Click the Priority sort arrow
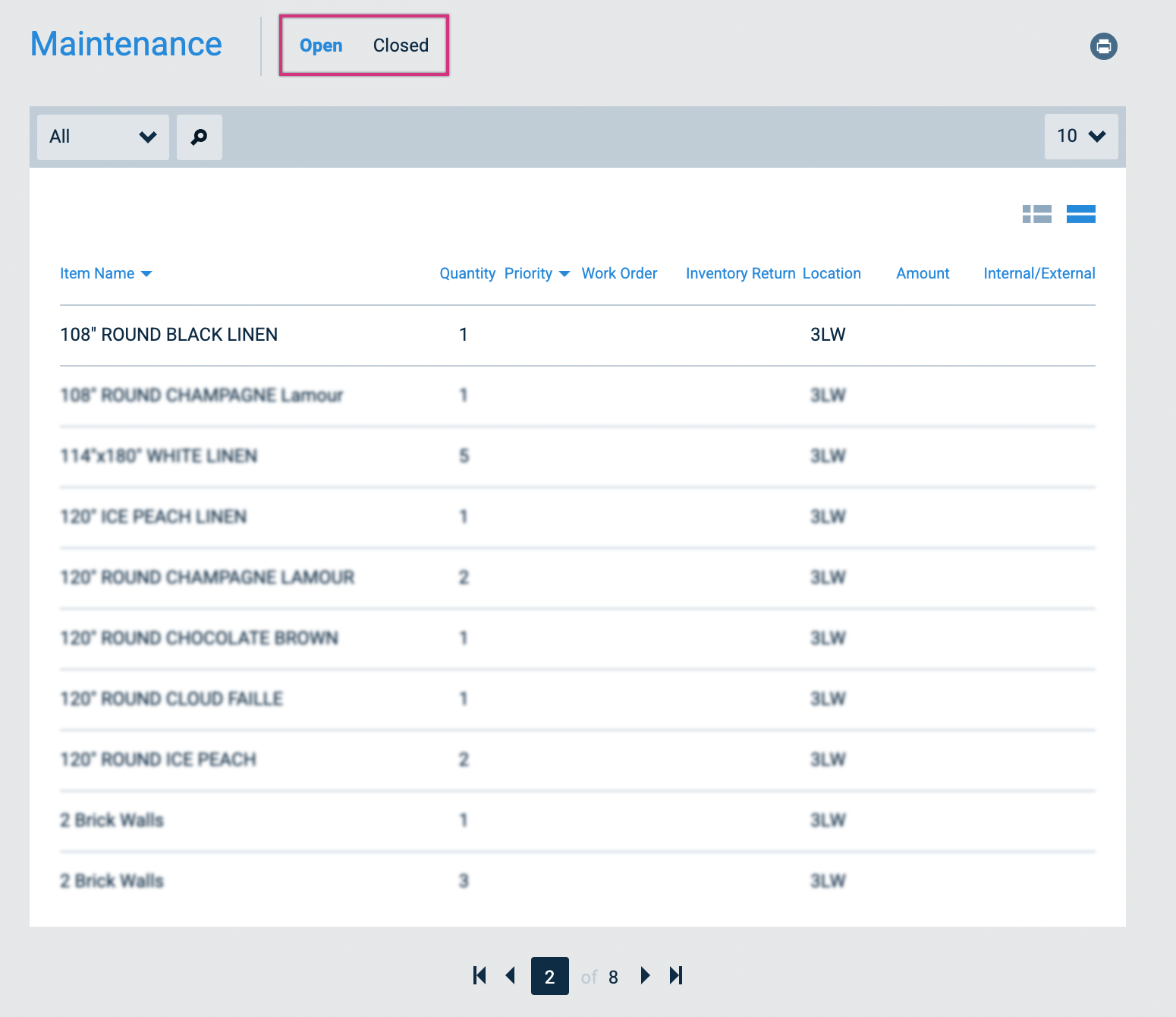This screenshot has height=1017, width=1176. [x=564, y=273]
